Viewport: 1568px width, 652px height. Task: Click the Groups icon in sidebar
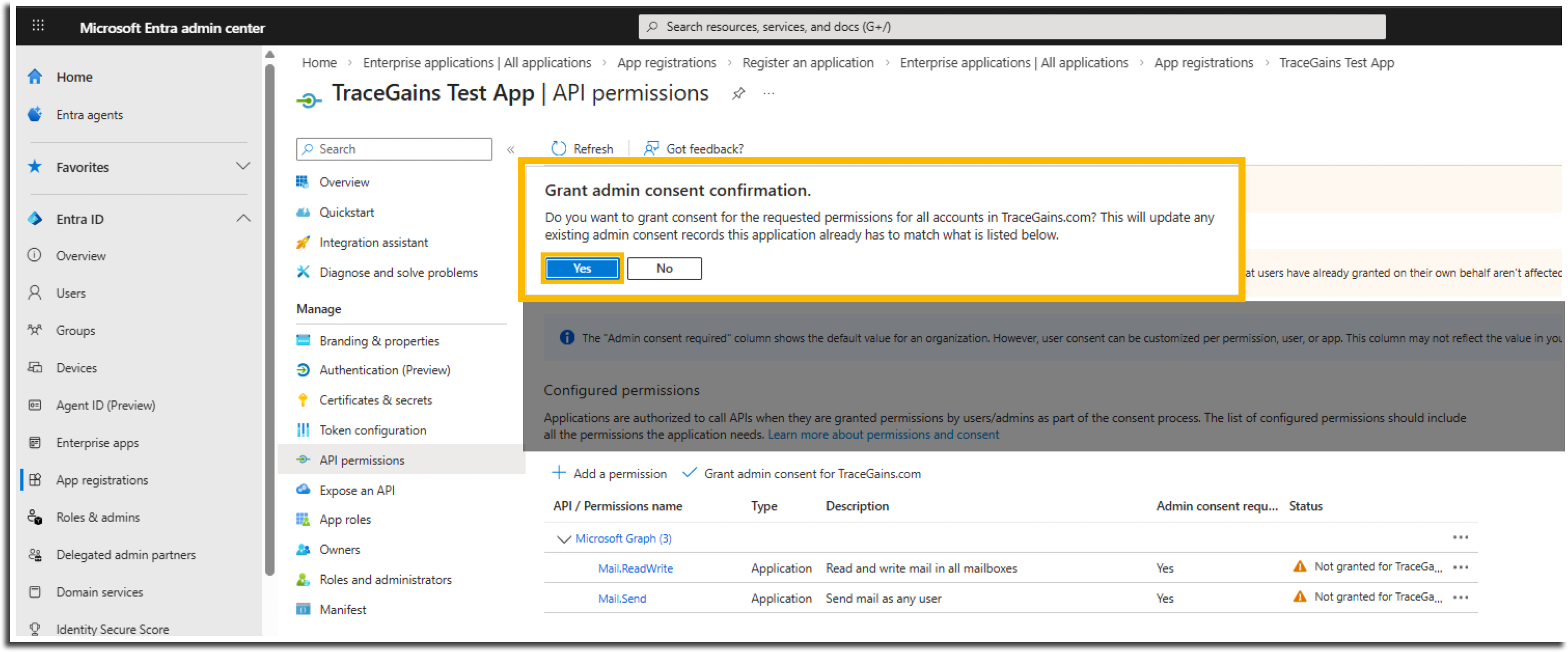[35, 331]
